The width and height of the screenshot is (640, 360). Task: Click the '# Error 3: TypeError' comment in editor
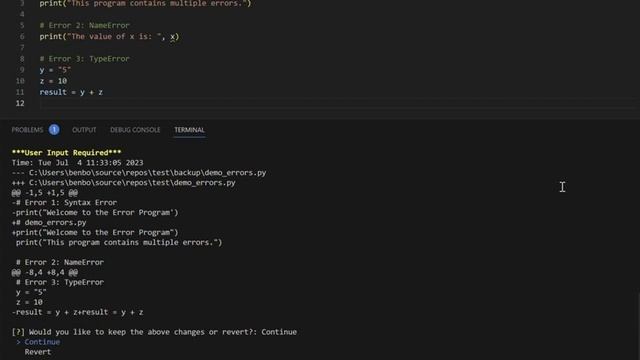point(84,59)
